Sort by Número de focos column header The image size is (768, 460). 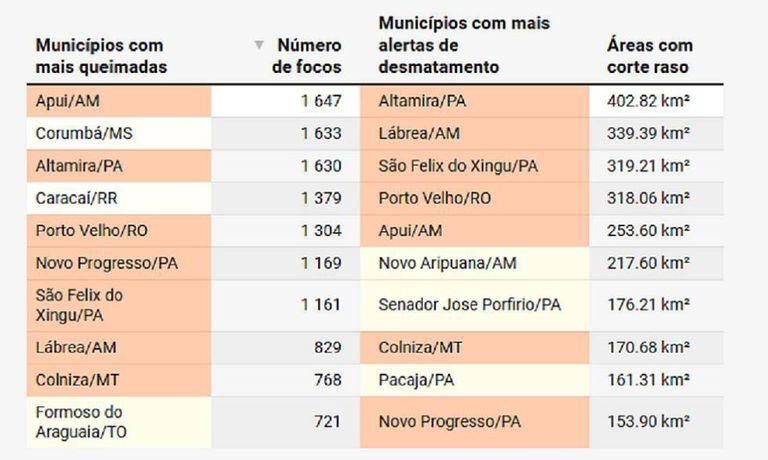[308, 56]
